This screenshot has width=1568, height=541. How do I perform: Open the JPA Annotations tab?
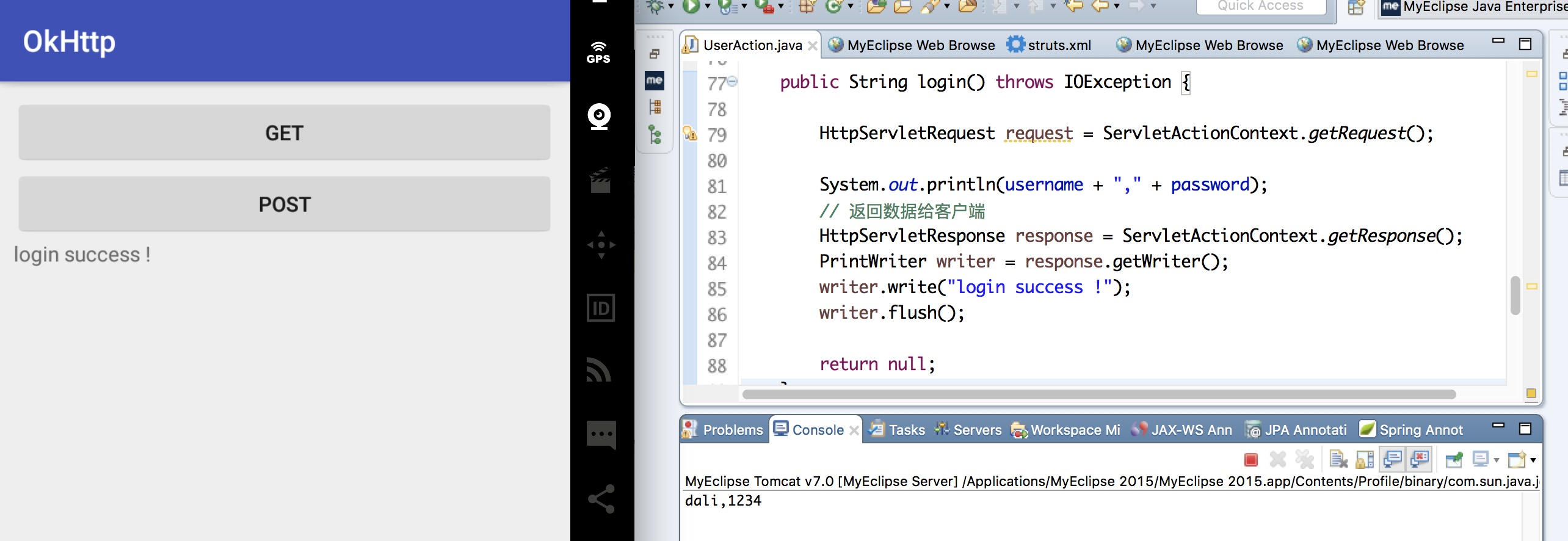click(1296, 430)
